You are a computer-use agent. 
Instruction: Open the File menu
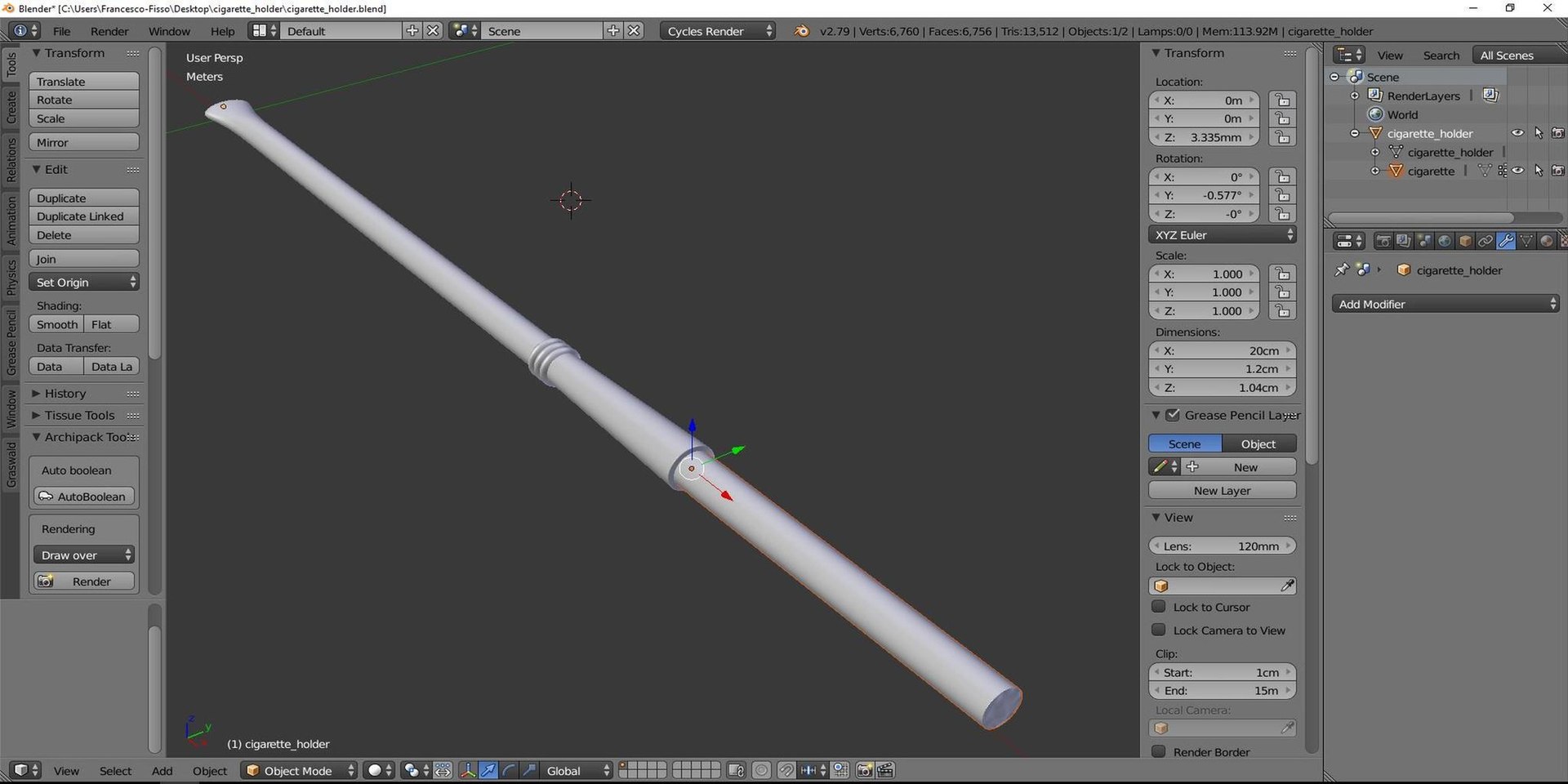61,31
